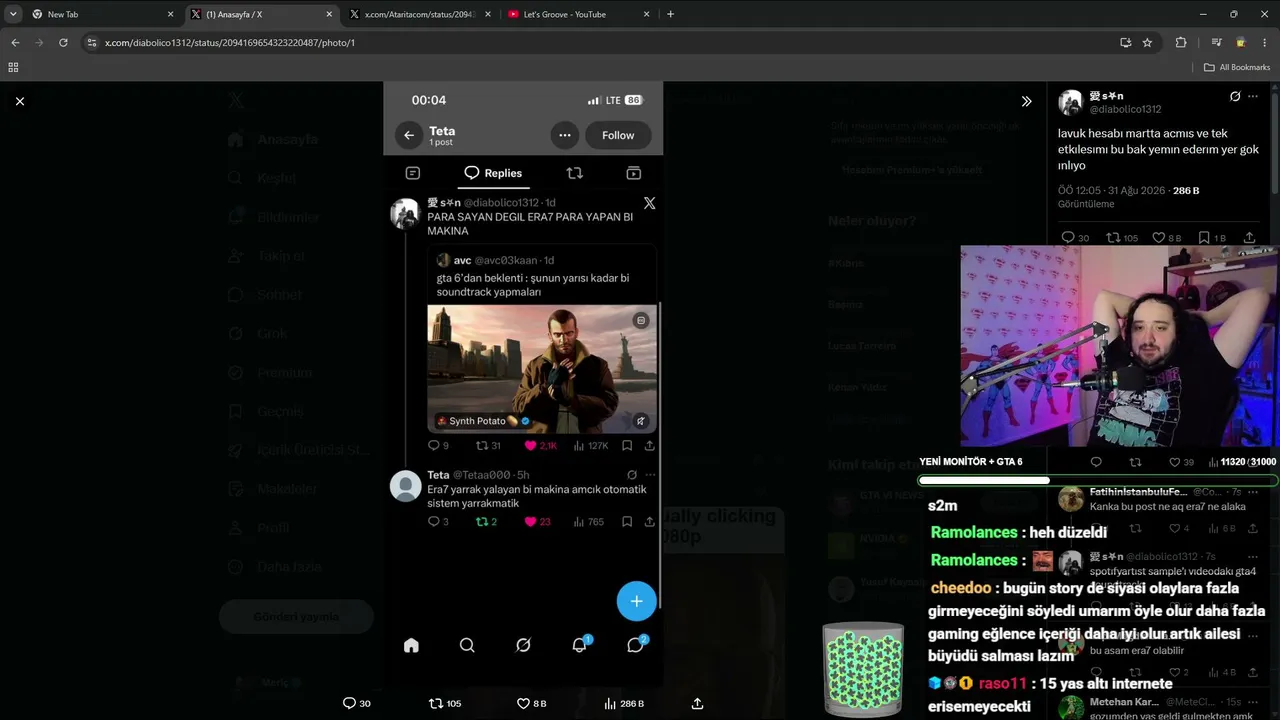The width and height of the screenshot is (1280, 720).
Task: Close the X photo viewer
Action: pos(20,101)
